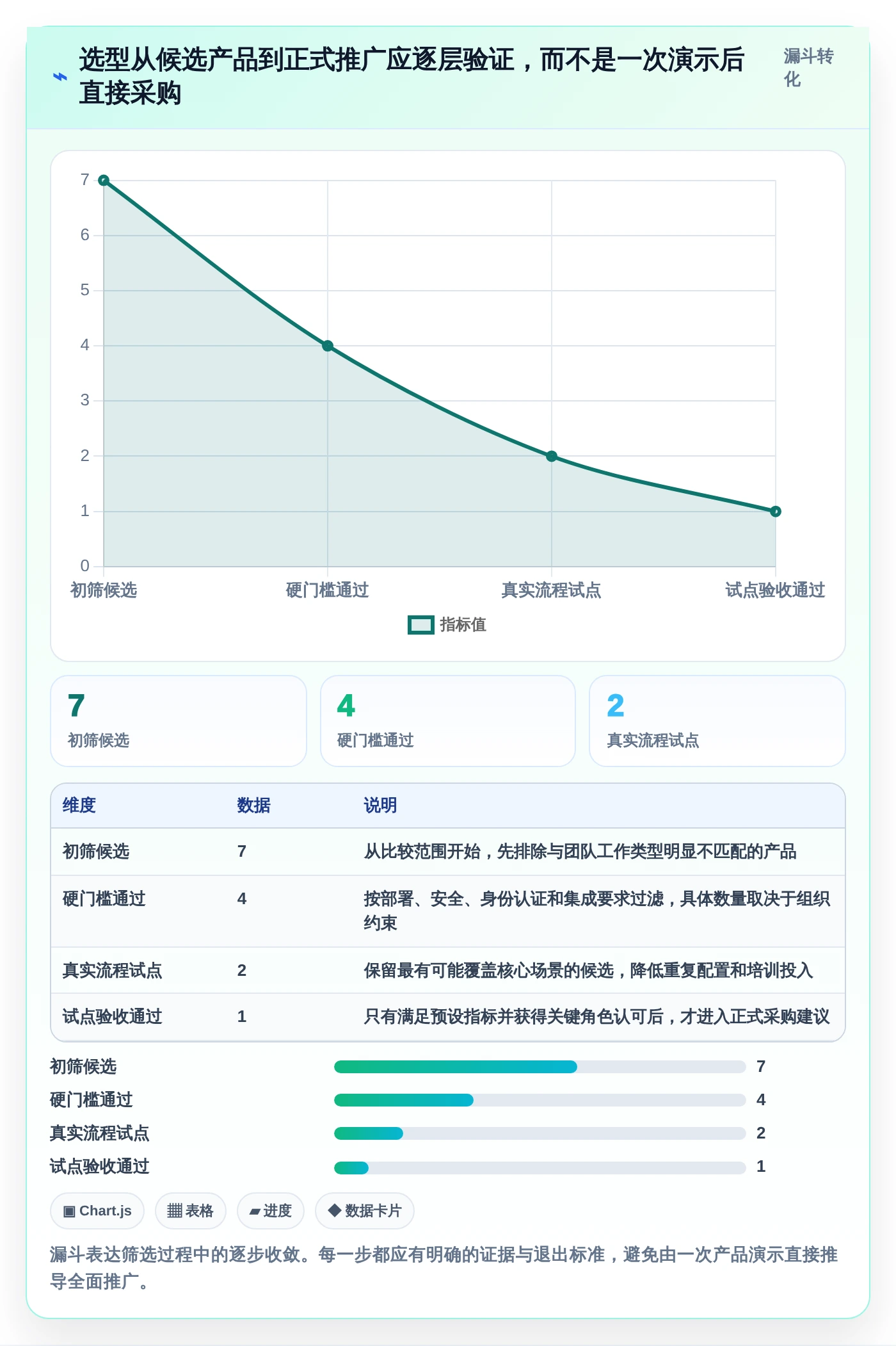
Task: Click the footer note starting 漏斗表达筛选过程
Action: coord(444,1268)
